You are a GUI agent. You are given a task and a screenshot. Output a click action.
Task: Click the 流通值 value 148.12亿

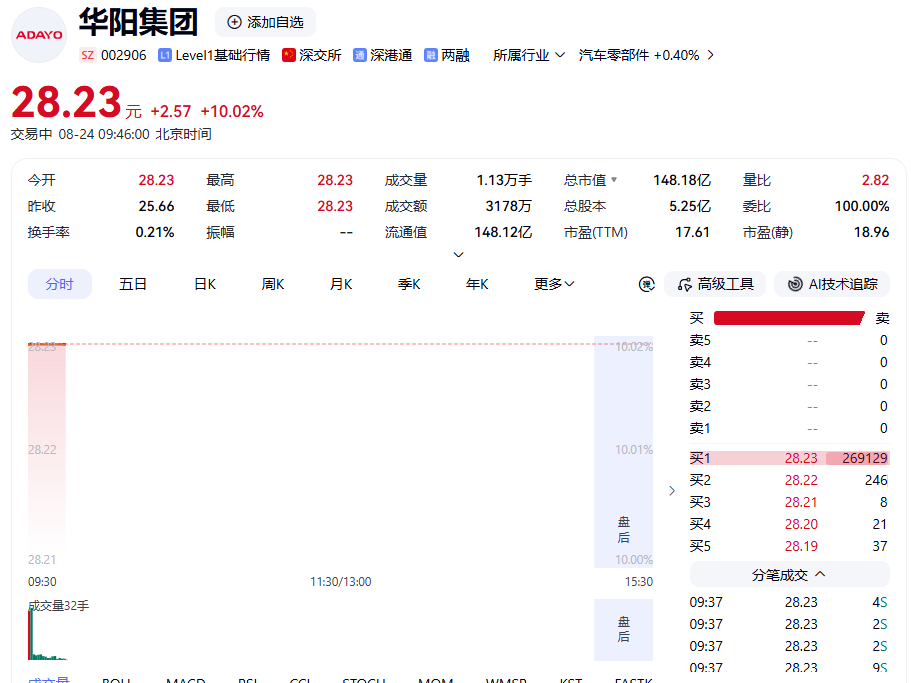(x=503, y=232)
